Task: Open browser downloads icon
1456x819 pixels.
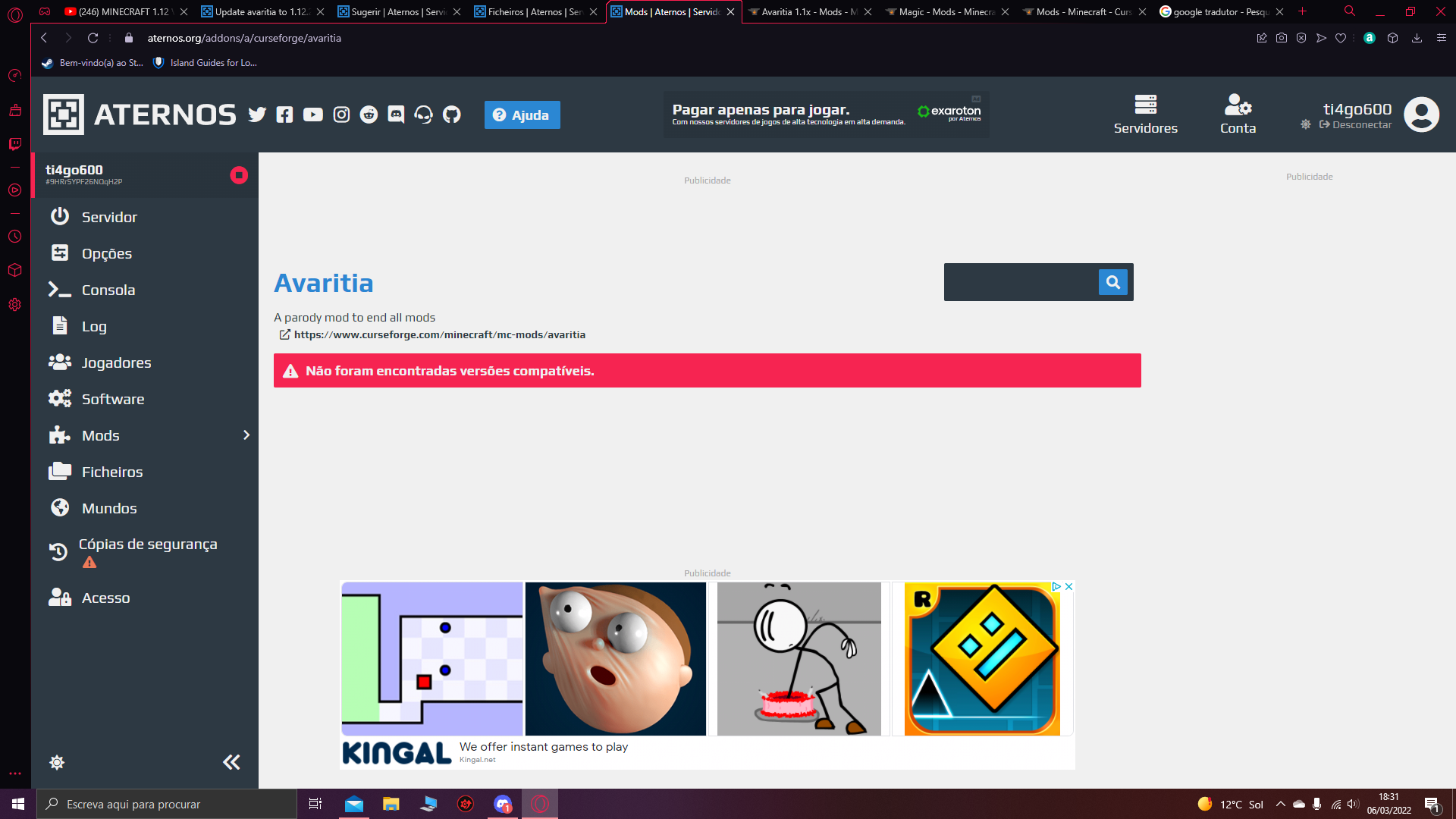Action: pos(1417,38)
